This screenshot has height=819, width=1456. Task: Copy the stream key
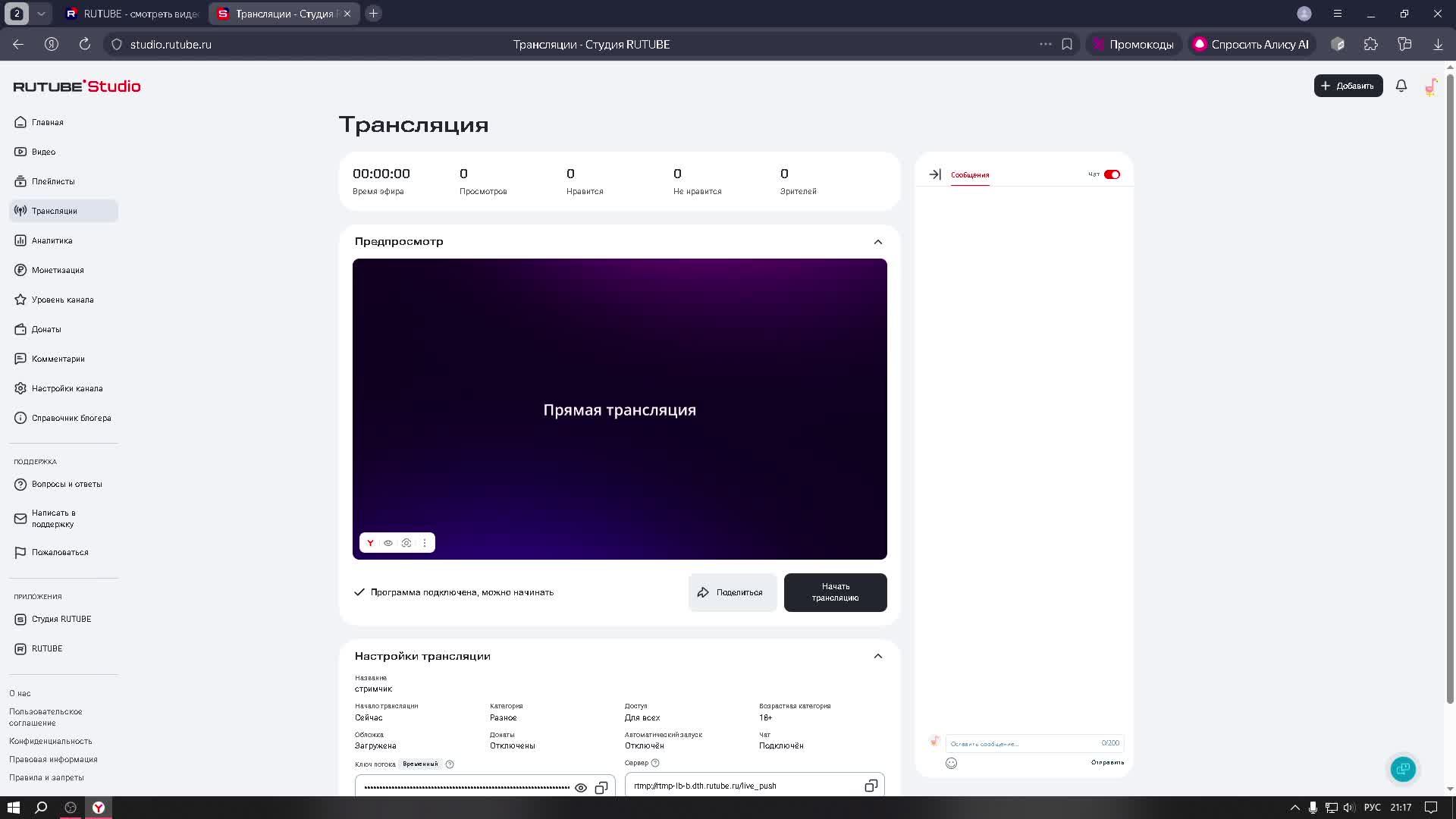click(601, 788)
